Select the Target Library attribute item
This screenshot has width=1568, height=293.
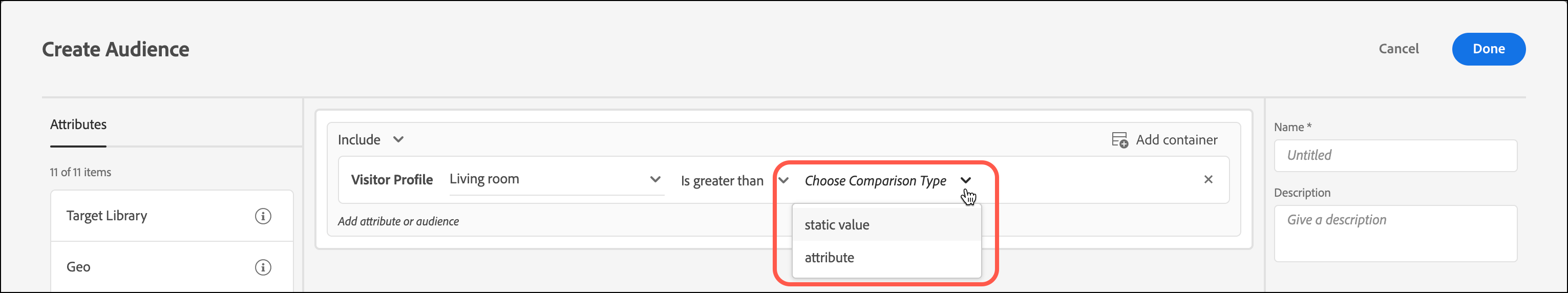click(107, 216)
